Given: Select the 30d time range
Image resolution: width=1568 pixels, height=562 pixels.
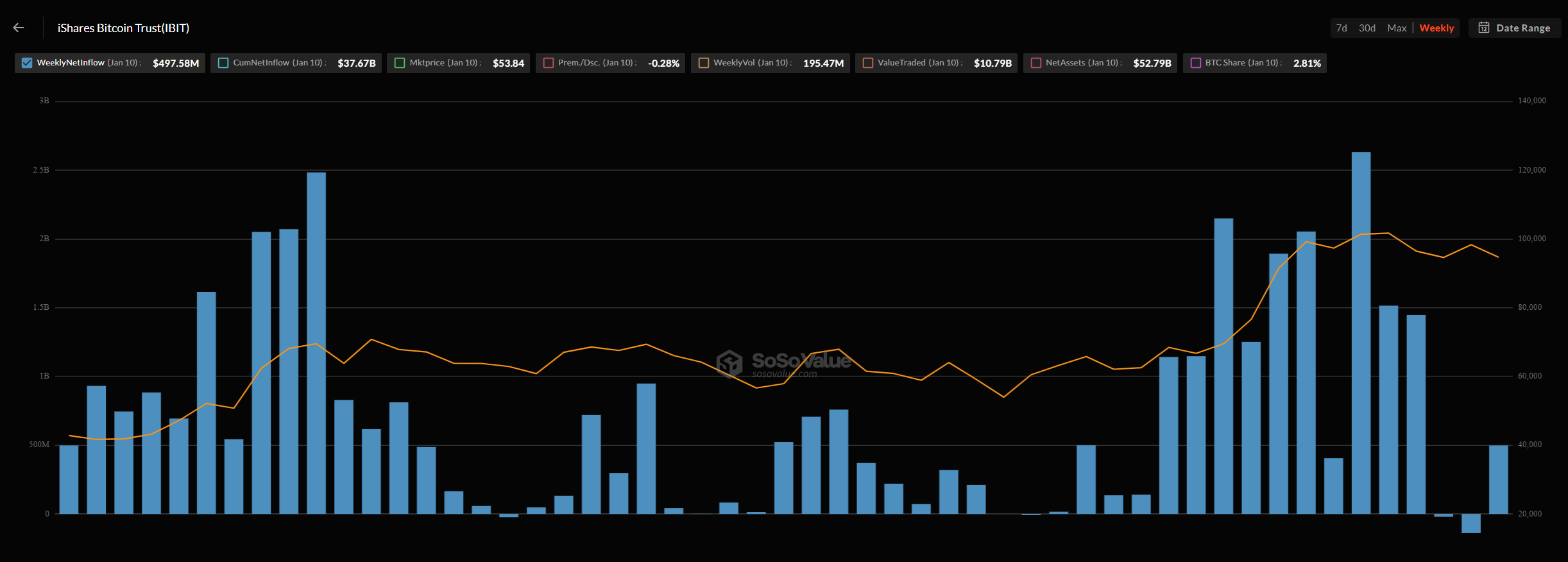Looking at the screenshot, I should (x=1367, y=28).
